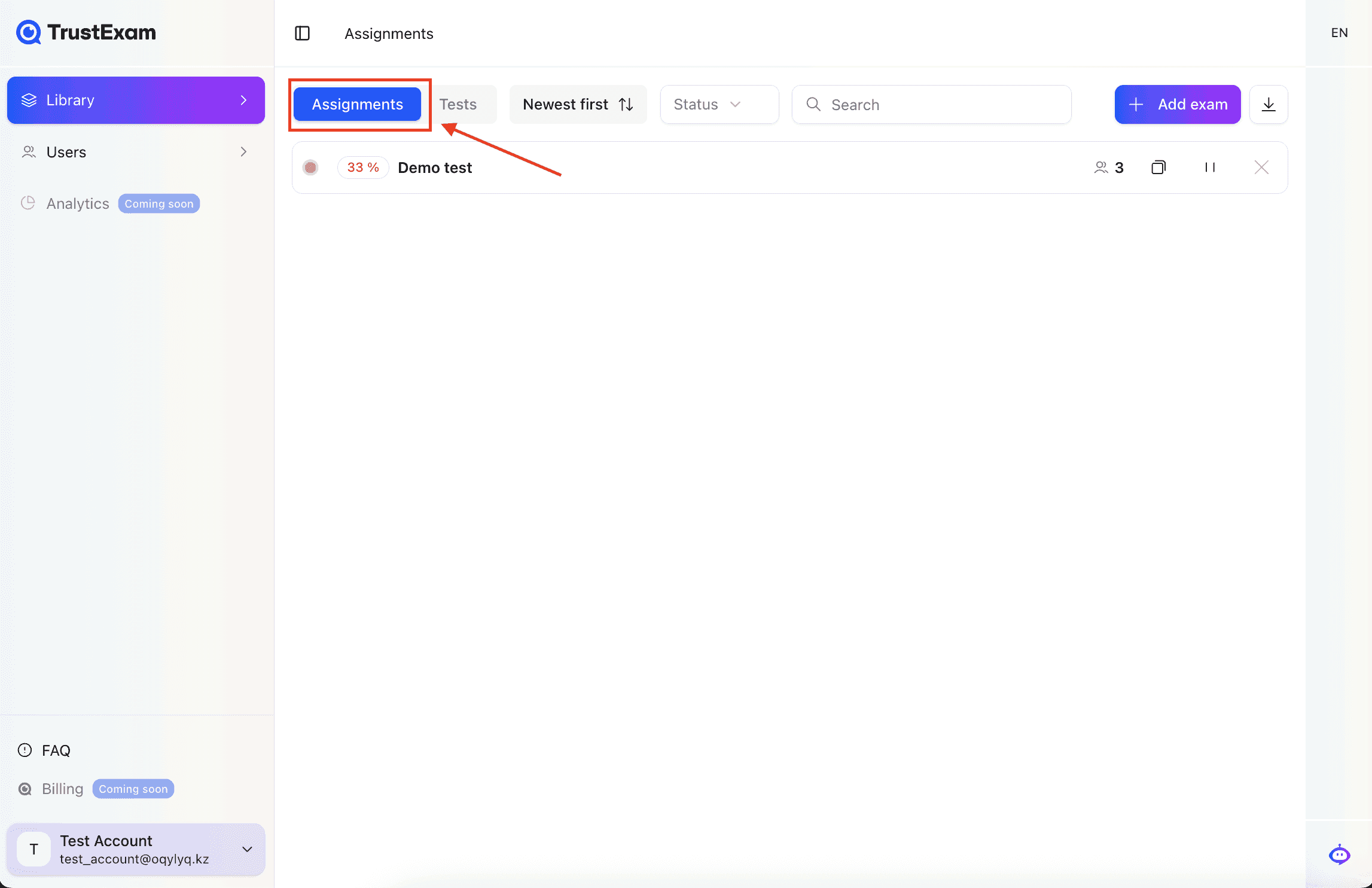
Task: Click the Coming soon badge beside Analytics
Action: (x=158, y=203)
